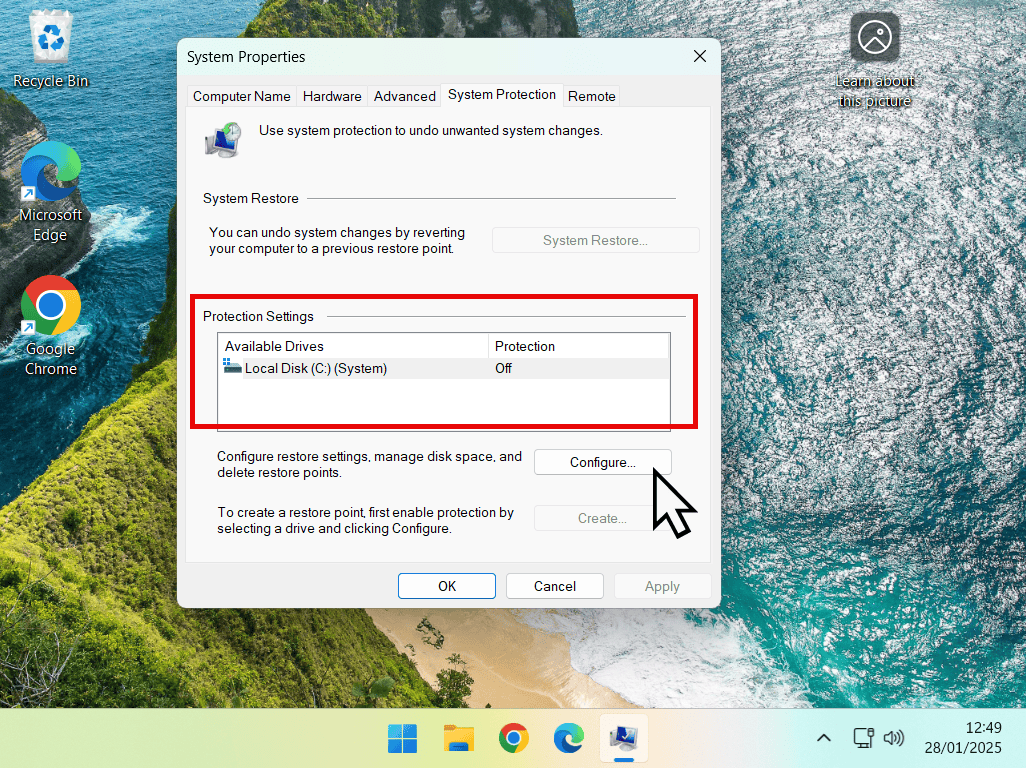Image resolution: width=1026 pixels, height=768 pixels.
Task: Click the 'Learn about this picture' icon
Action: [874, 40]
